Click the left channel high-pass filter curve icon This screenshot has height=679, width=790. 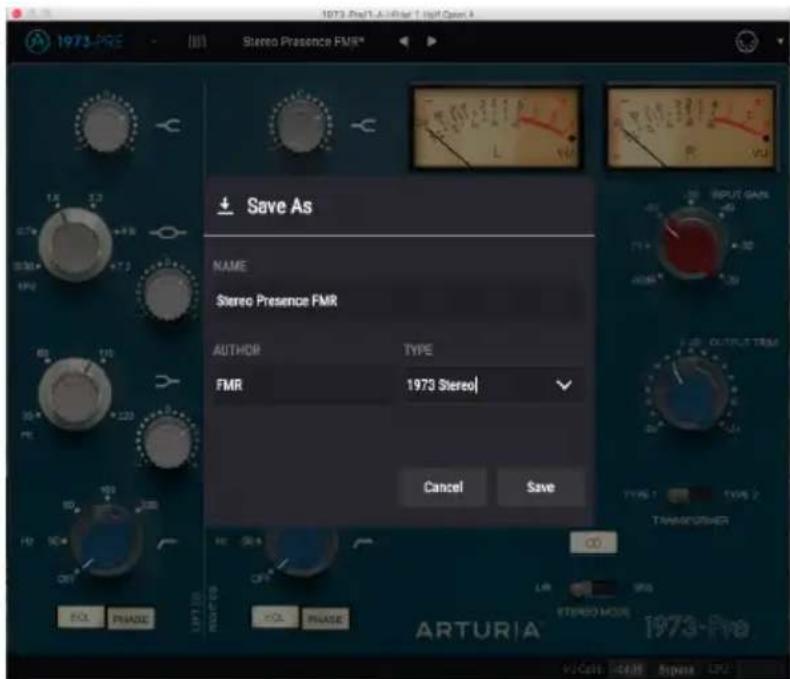[168, 543]
